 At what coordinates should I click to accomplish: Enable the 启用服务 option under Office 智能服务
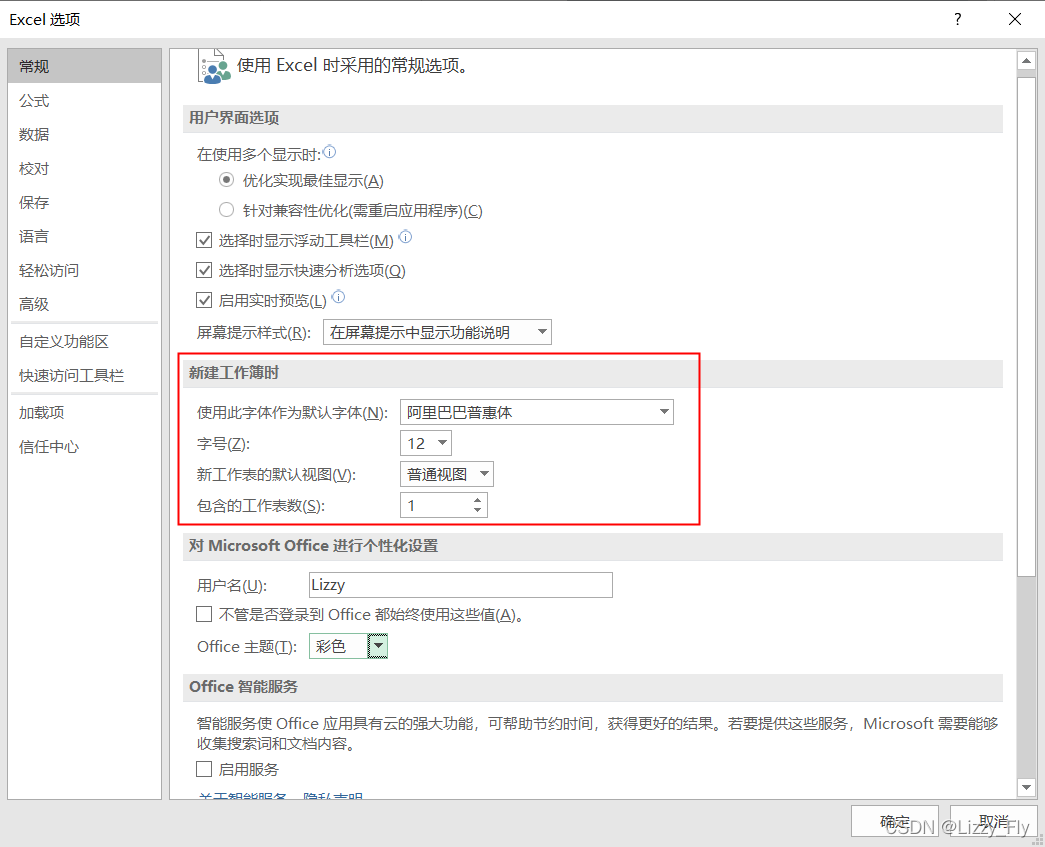(204, 769)
